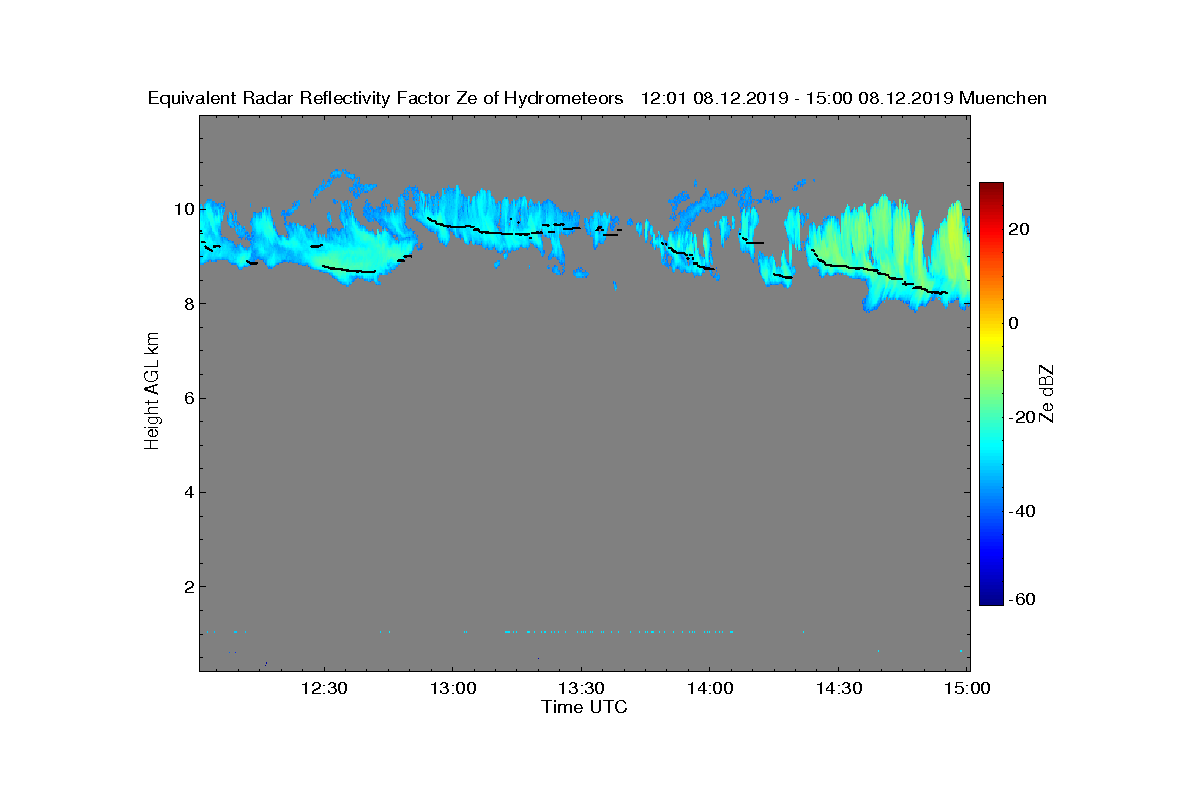Click the '13:30' time tick label
1200x800 pixels.
click(x=581, y=688)
